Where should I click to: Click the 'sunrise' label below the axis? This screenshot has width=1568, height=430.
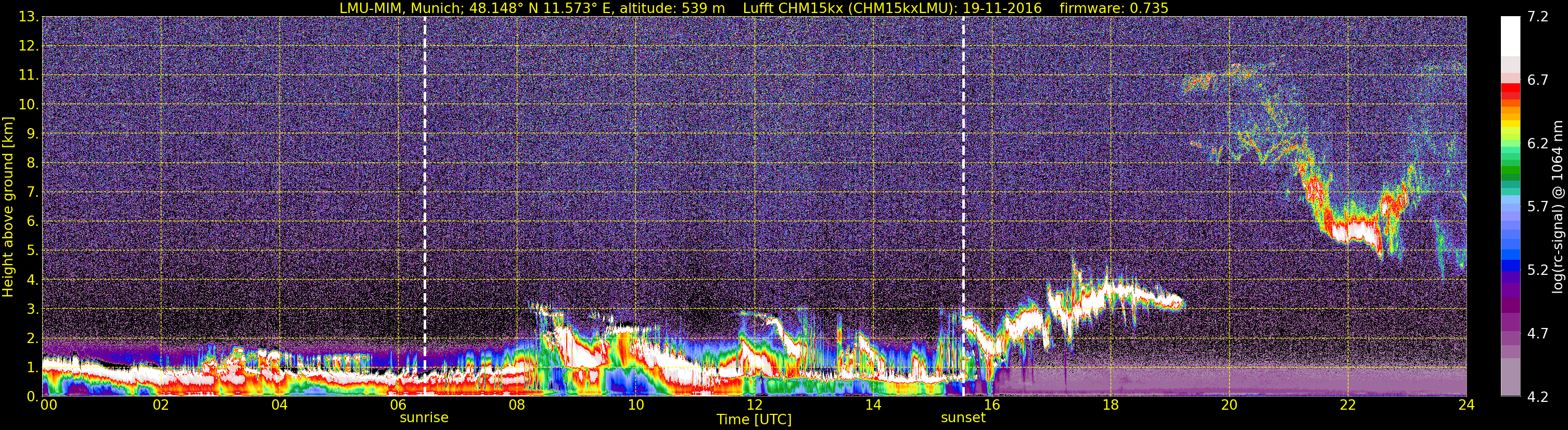tap(424, 418)
